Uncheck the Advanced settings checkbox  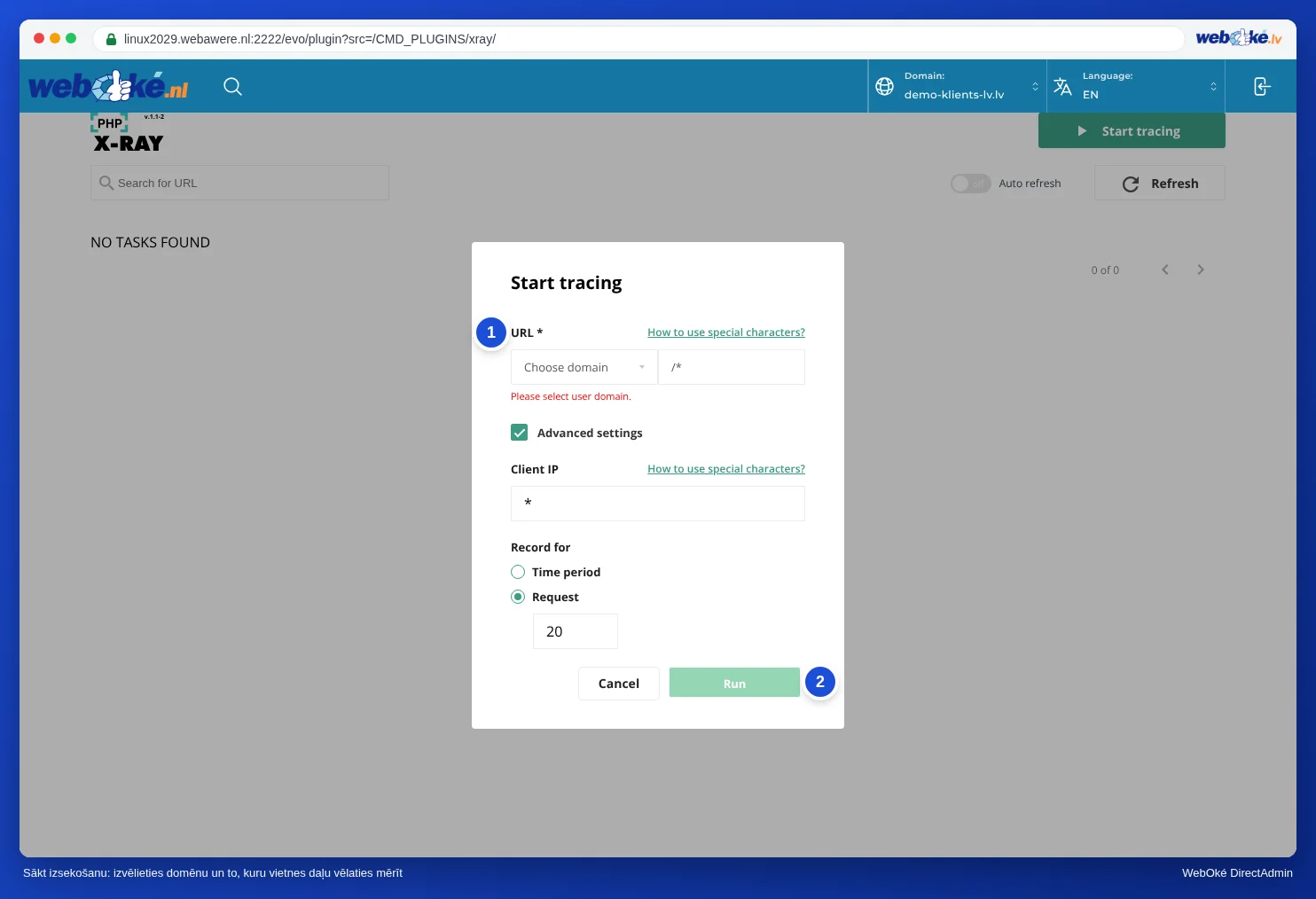pos(520,433)
